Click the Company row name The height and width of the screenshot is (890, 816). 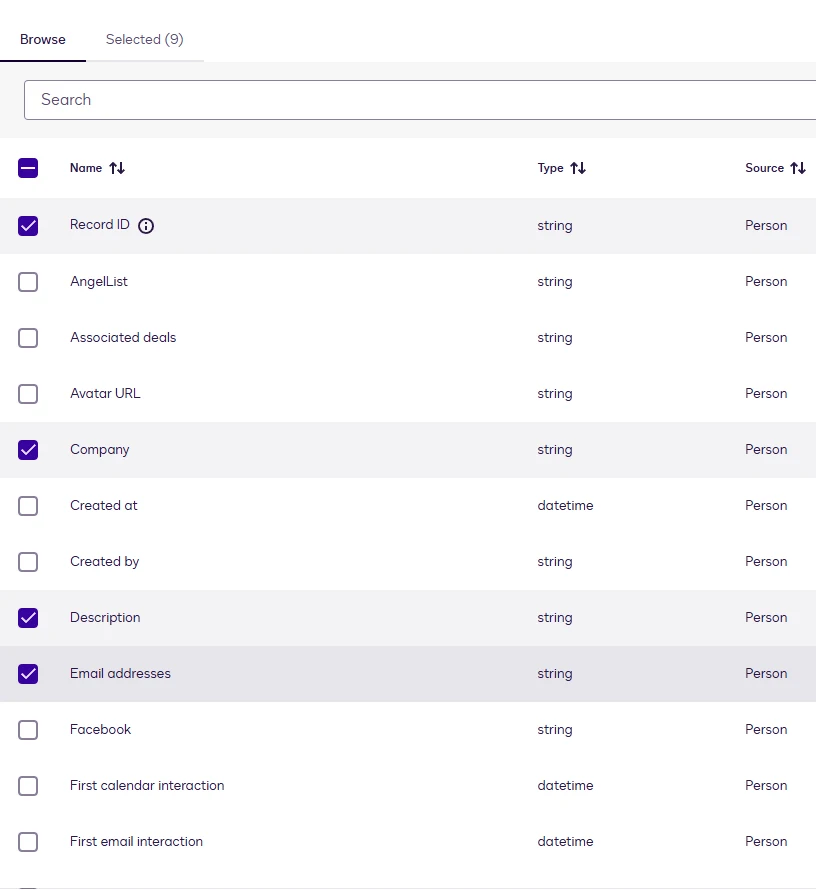(x=100, y=450)
